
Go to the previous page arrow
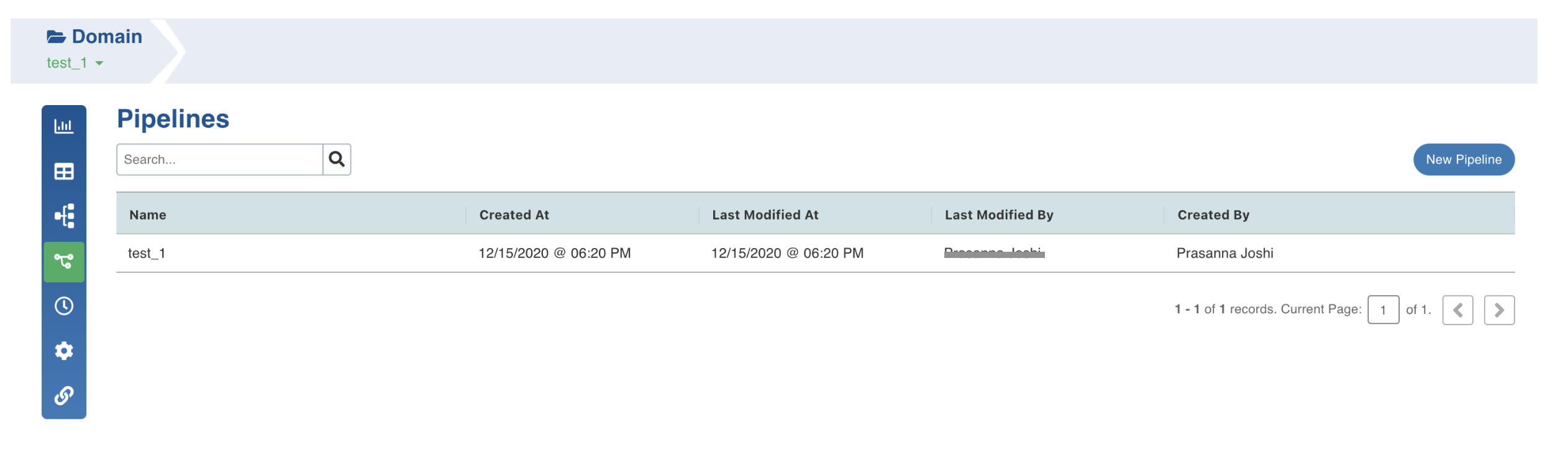1457,310
